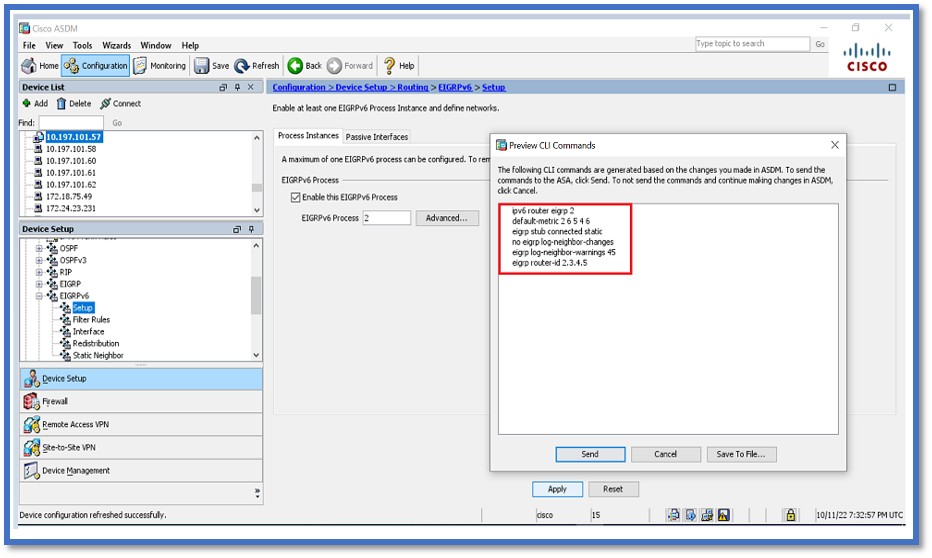
Task: Click Connect in the Device List panel
Action: (x=121, y=103)
